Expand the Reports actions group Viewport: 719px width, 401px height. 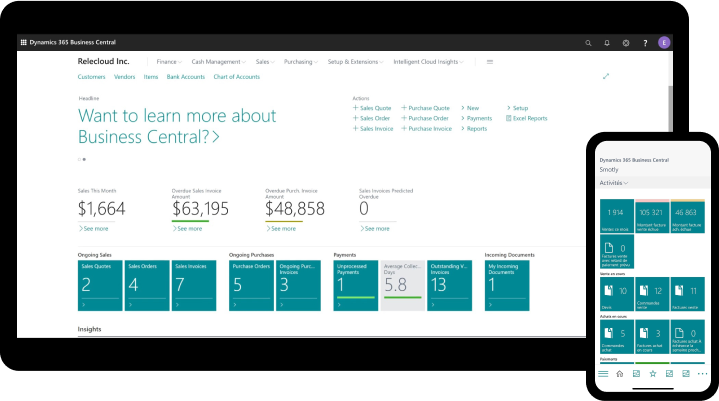[474, 129]
